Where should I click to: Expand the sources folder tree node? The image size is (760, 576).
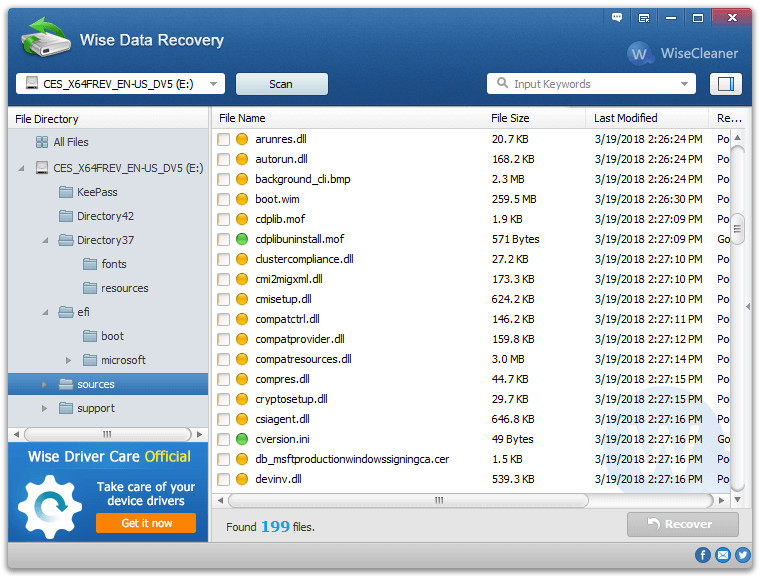click(x=44, y=384)
